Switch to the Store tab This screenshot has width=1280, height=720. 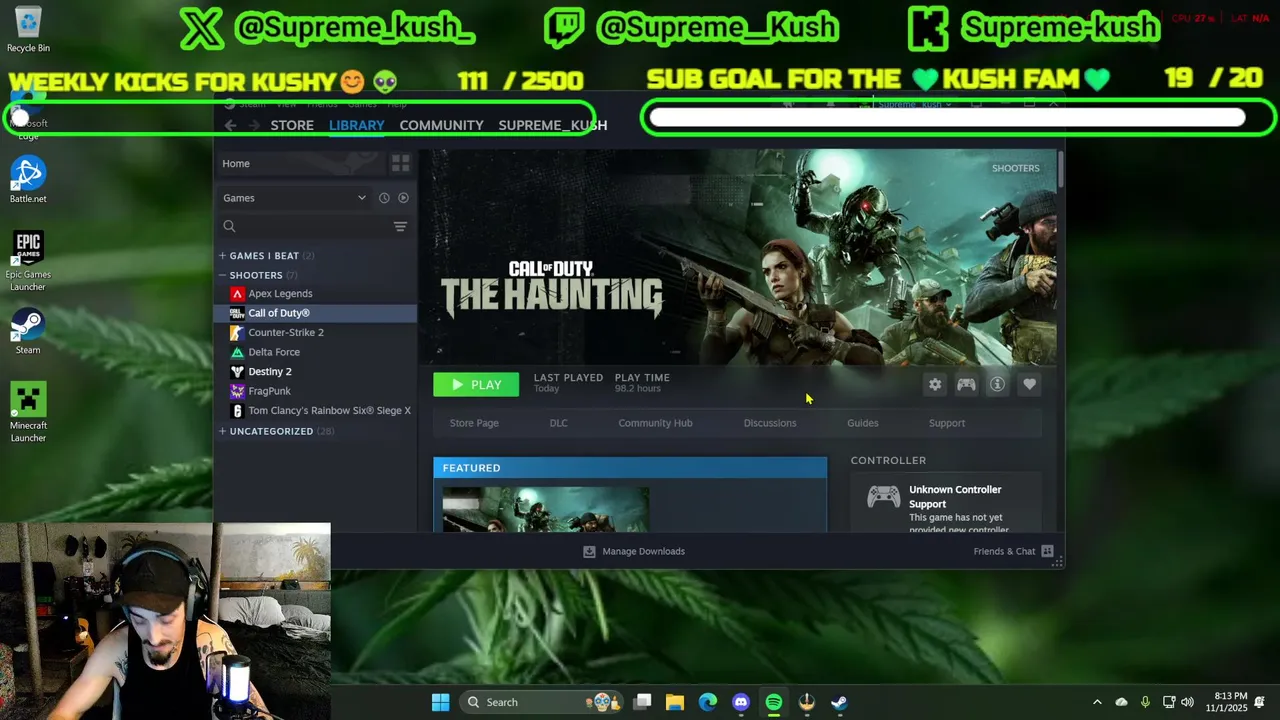tap(292, 125)
